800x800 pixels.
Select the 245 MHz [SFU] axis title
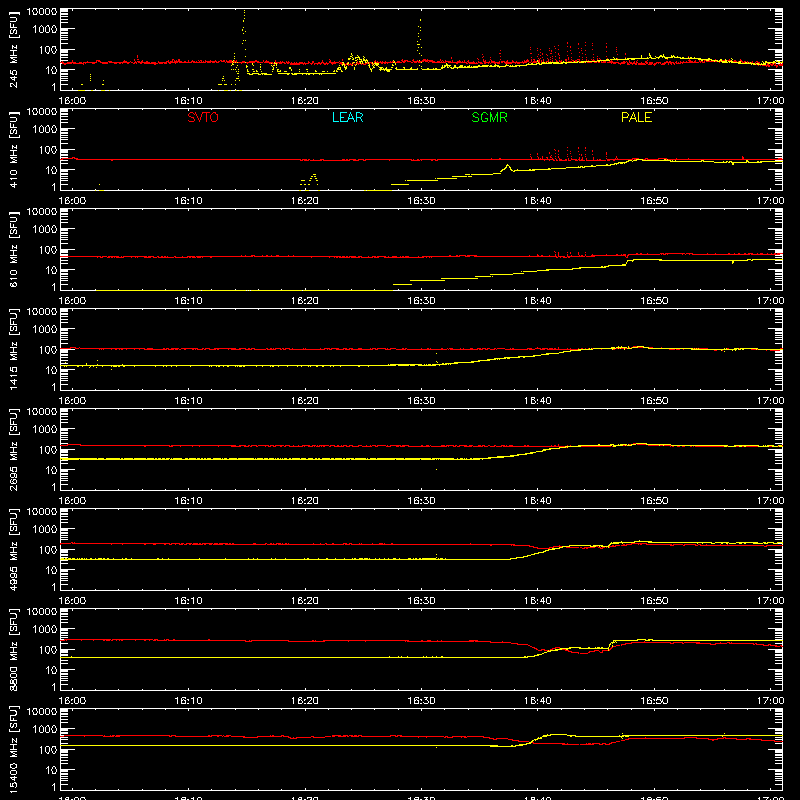[14, 49]
